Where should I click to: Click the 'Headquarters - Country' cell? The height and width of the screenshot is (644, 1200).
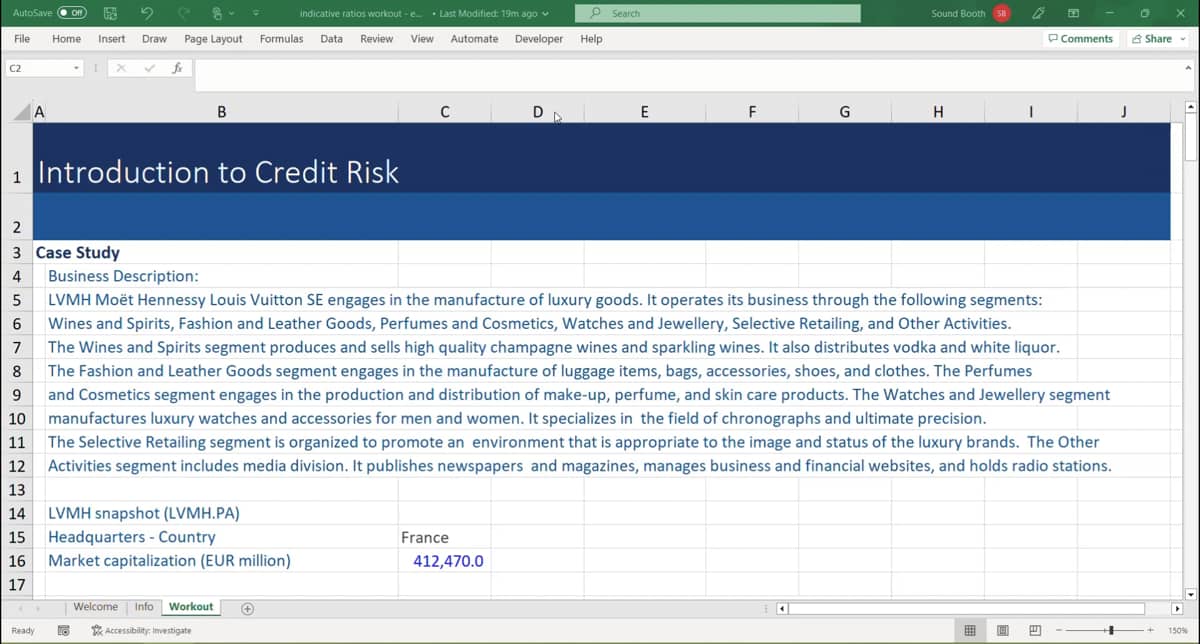point(131,537)
